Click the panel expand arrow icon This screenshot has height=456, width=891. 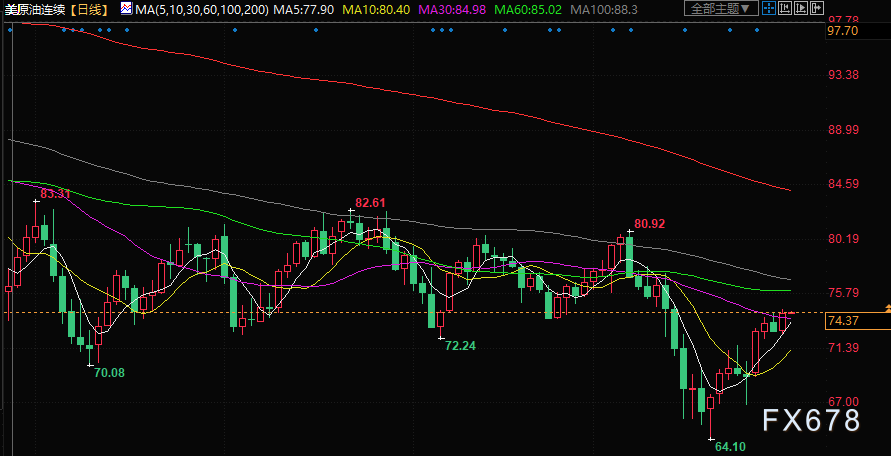(x=817, y=8)
